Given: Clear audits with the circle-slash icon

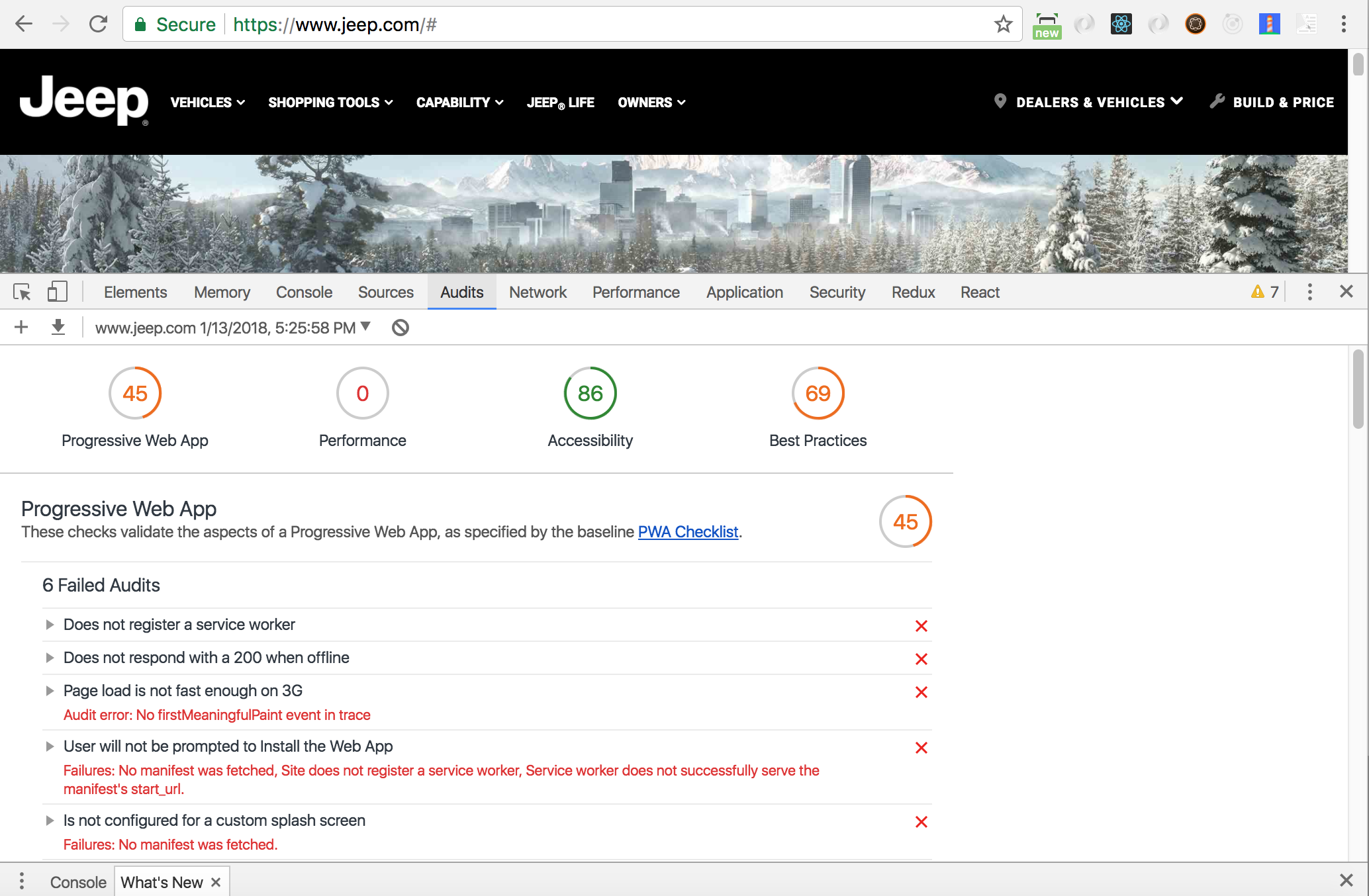Looking at the screenshot, I should (x=400, y=328).
